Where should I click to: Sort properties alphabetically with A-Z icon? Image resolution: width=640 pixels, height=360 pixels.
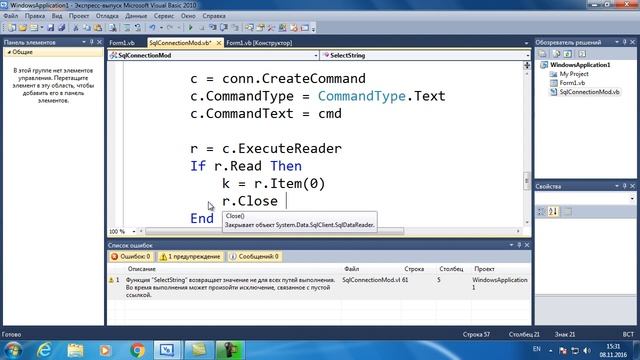pyautogui.click(x=553, y=211)
